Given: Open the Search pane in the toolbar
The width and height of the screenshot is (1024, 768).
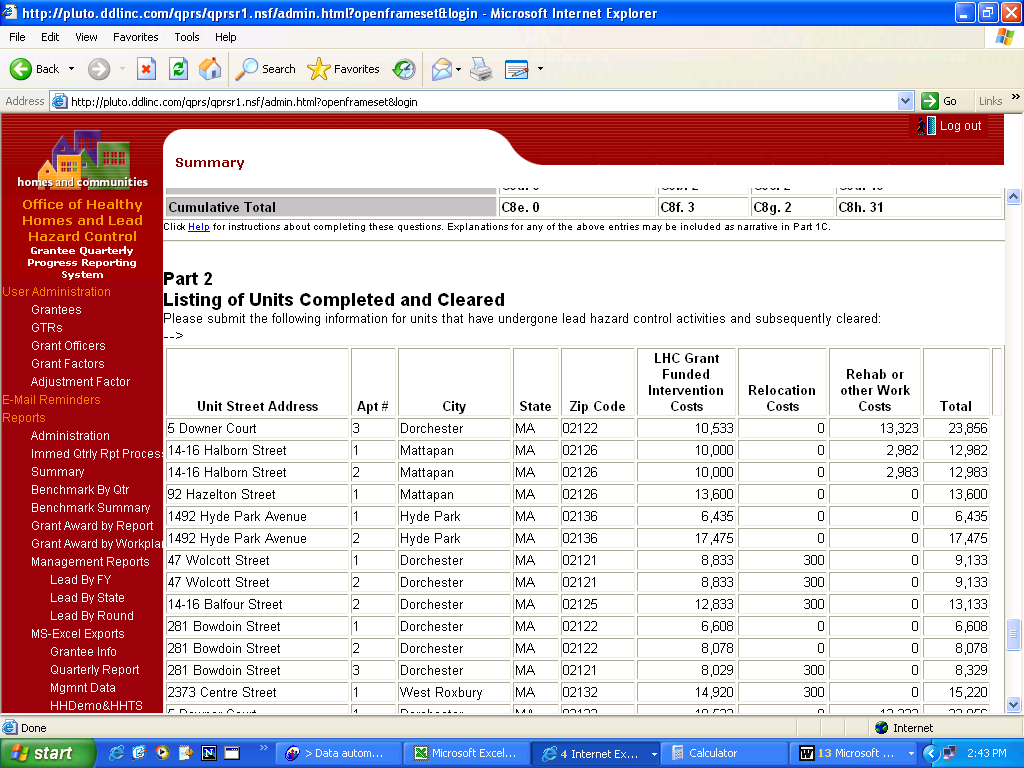Looking at the screenshot, I should click(266, 69).
